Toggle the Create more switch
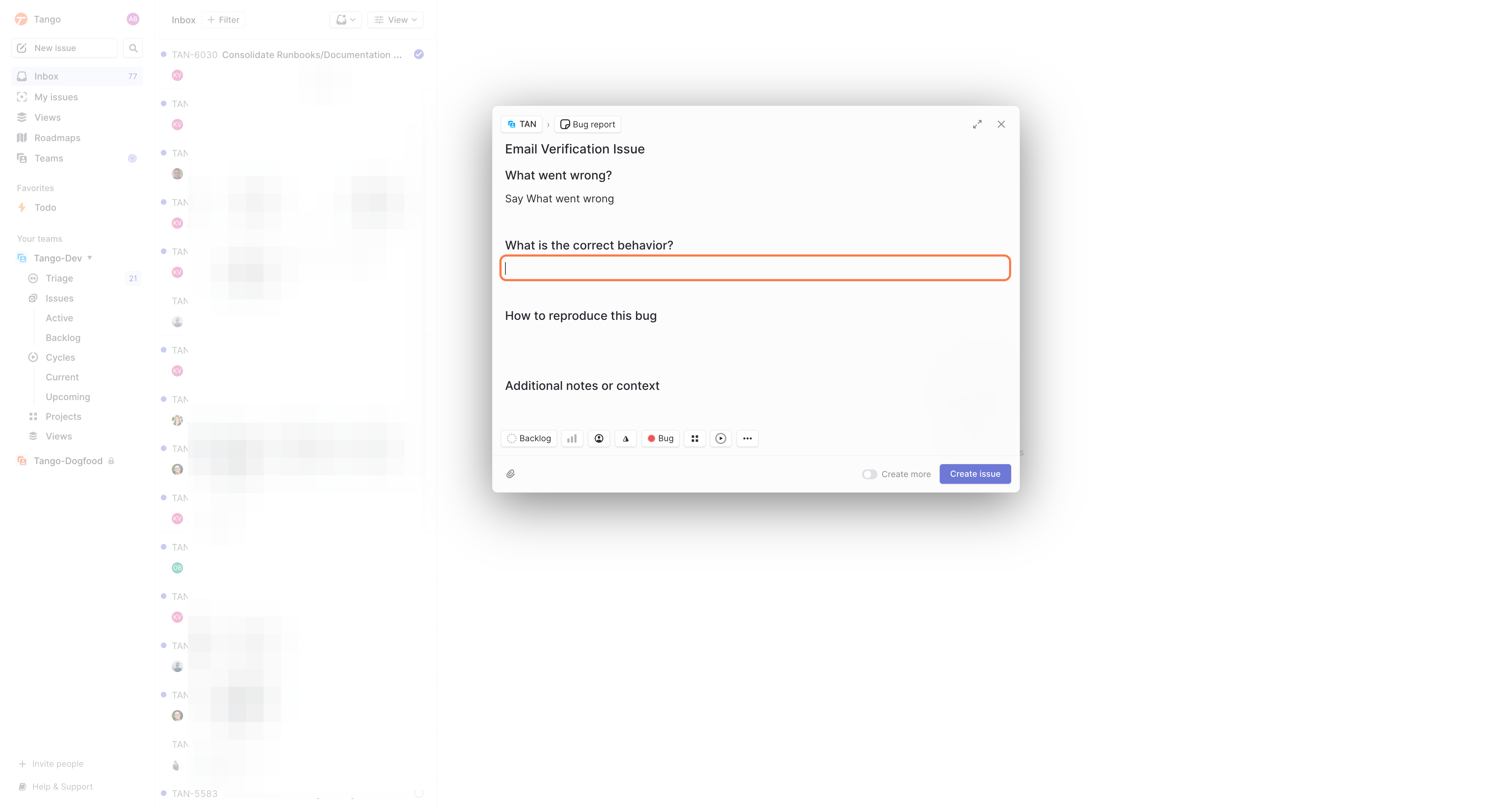 click(869, 474)
